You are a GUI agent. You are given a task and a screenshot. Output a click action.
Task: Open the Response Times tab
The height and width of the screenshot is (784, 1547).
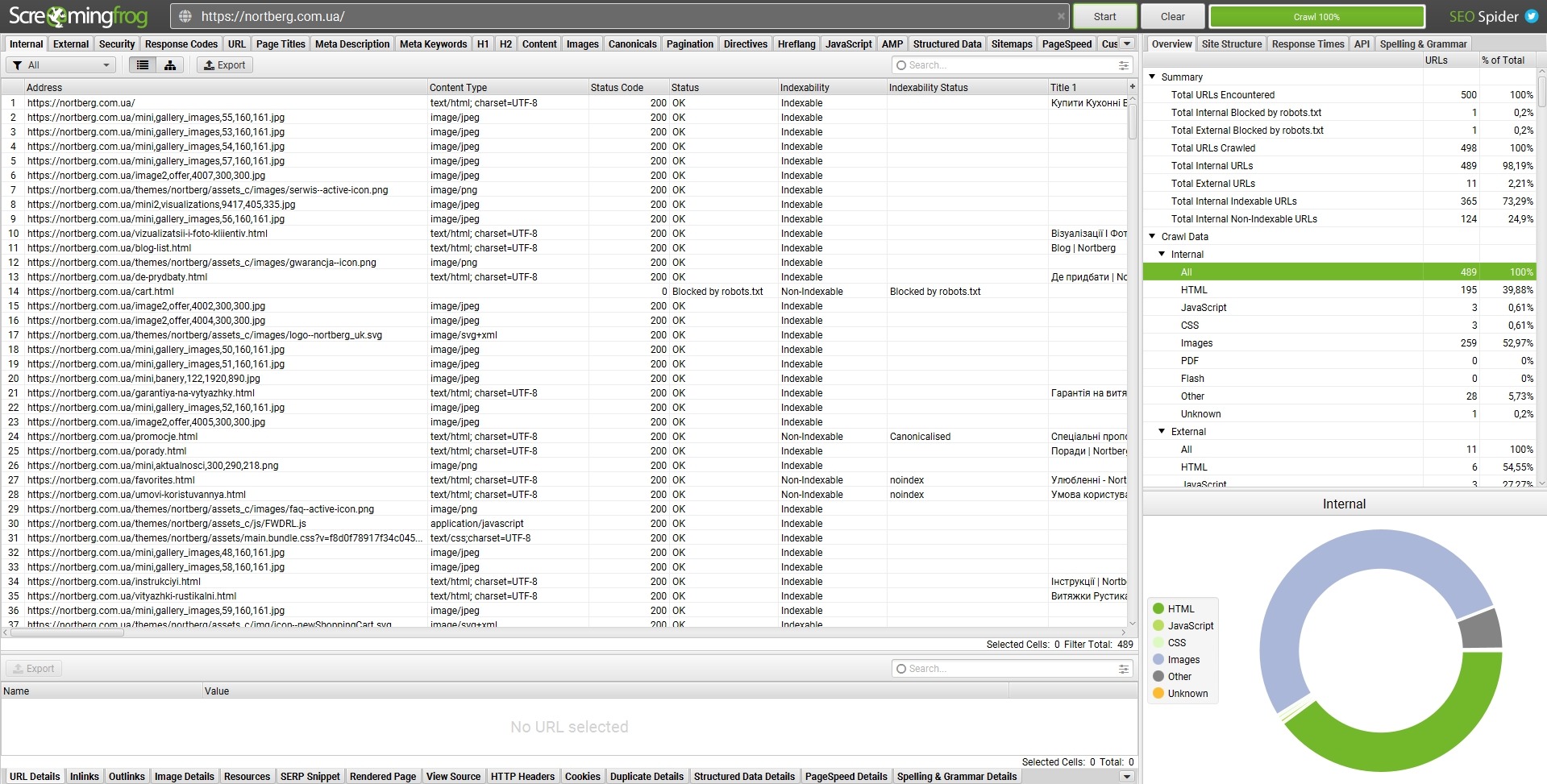coord(1308,44)
